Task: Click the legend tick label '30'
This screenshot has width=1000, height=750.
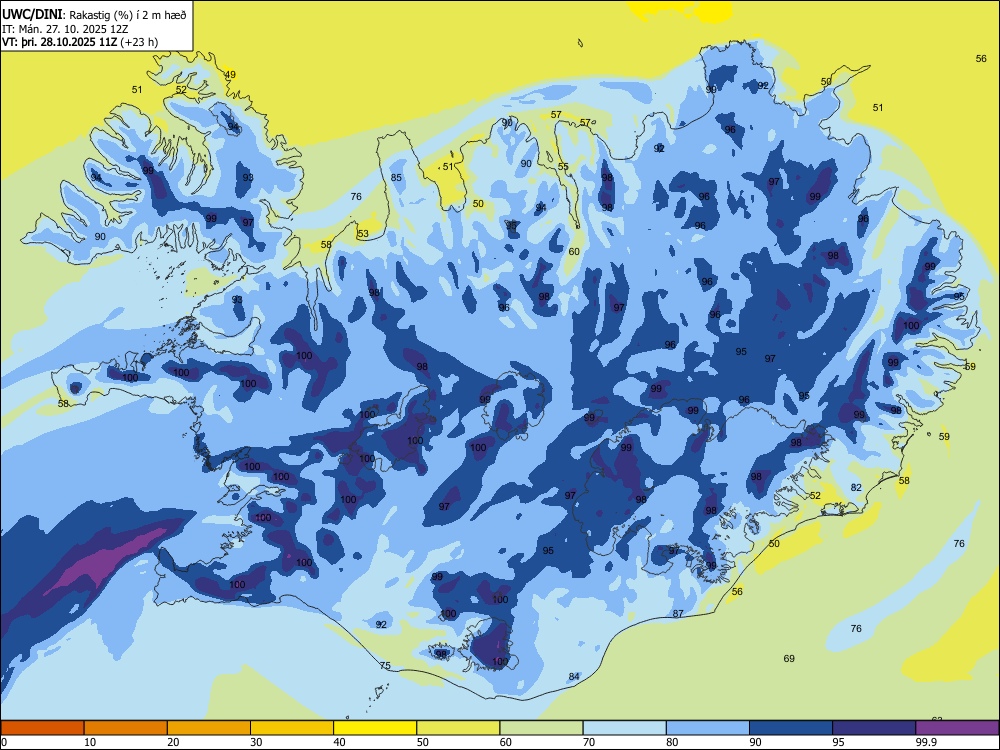Action: coord(256,742)
